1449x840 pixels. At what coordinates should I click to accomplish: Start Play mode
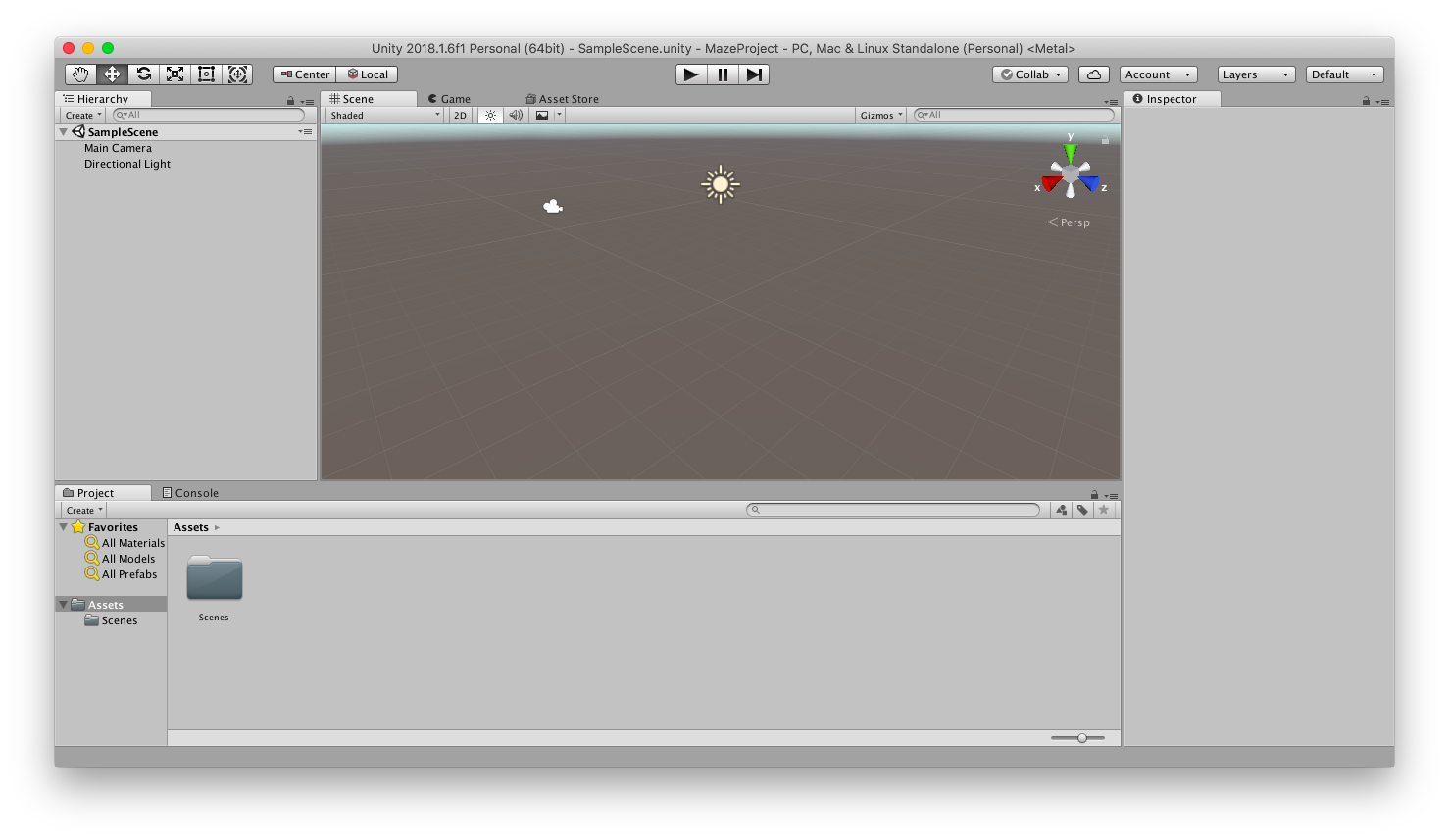[x=691, y=74]
